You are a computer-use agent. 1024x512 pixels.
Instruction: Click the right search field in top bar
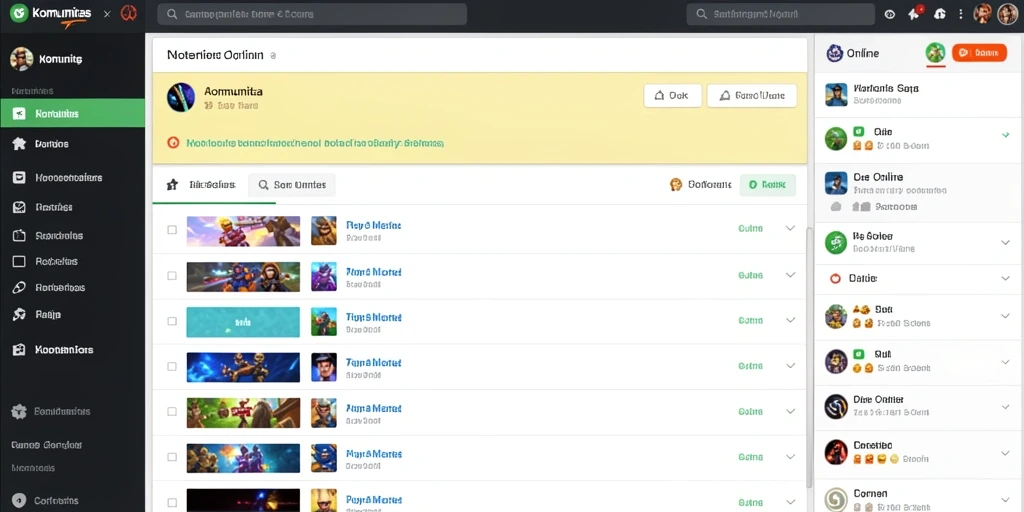click(x=780, y=14)
